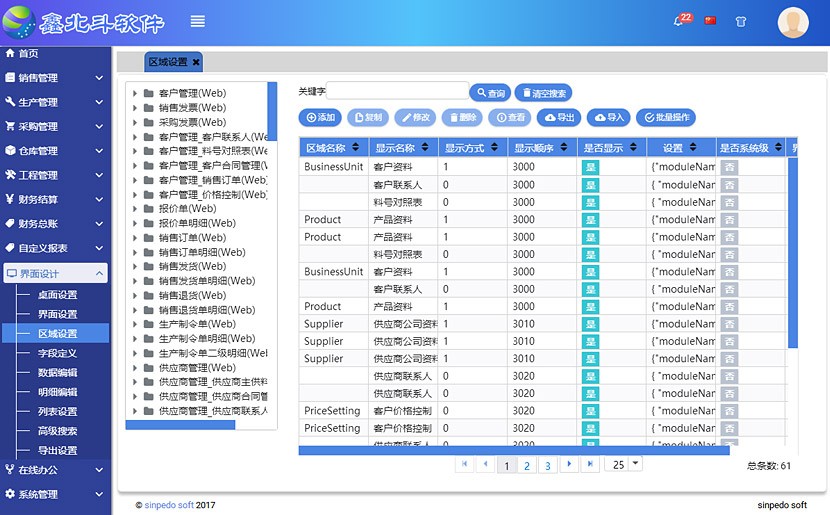Click the user avatar picture
The image size is (830, 515).
tap(792, 21)
